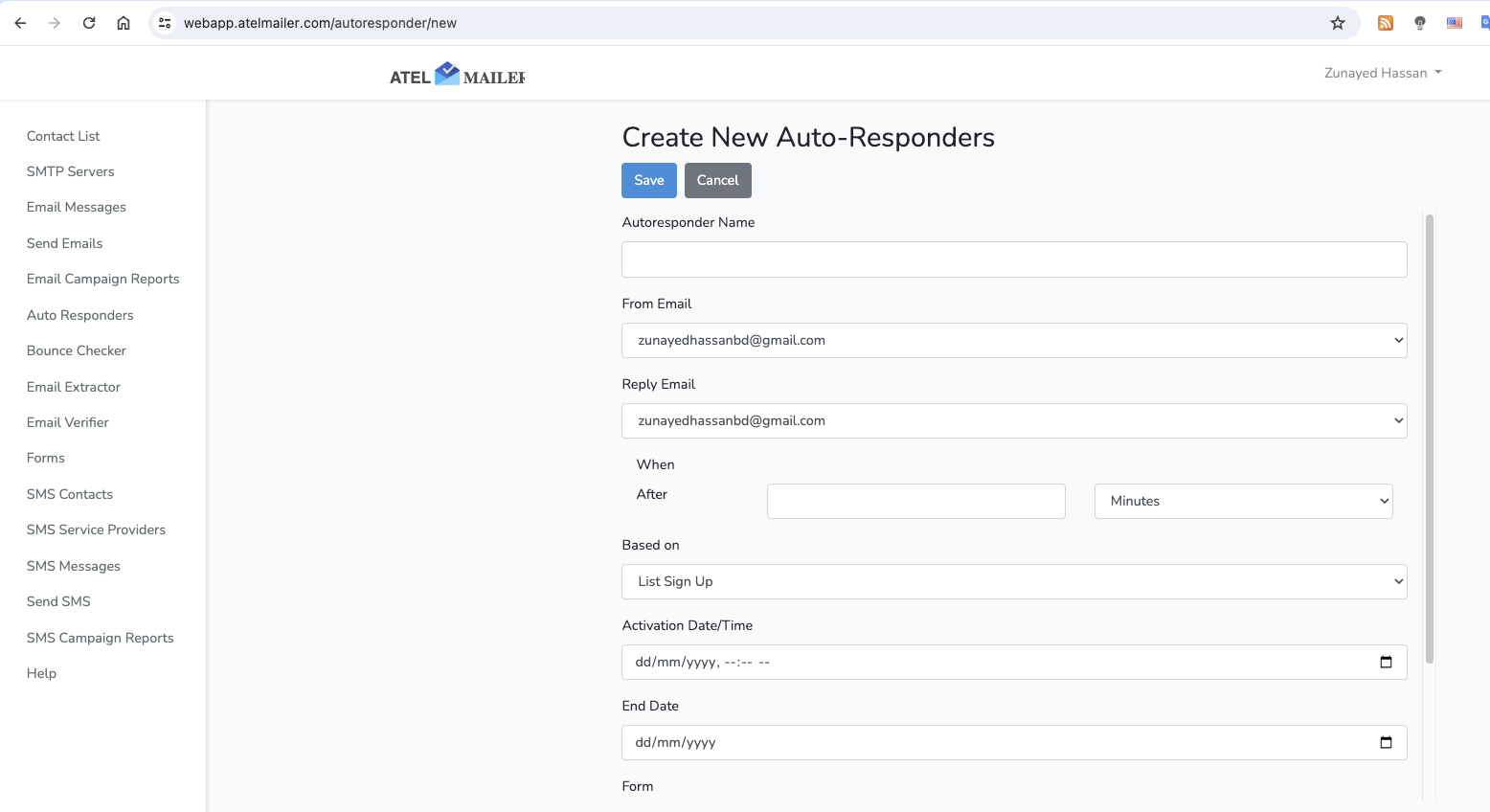
Task: Open Bounce Checker
Action: click(x=77, y=350)
